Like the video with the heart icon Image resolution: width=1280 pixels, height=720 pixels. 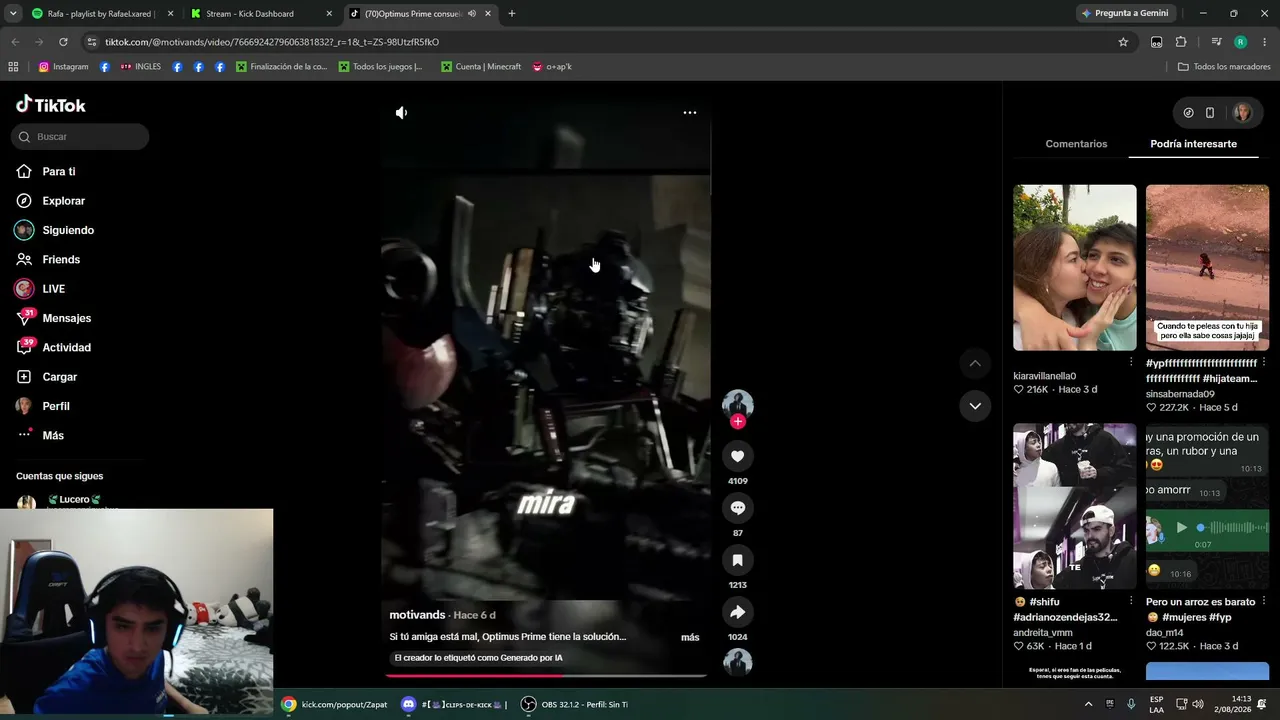(x=738, y=456)
